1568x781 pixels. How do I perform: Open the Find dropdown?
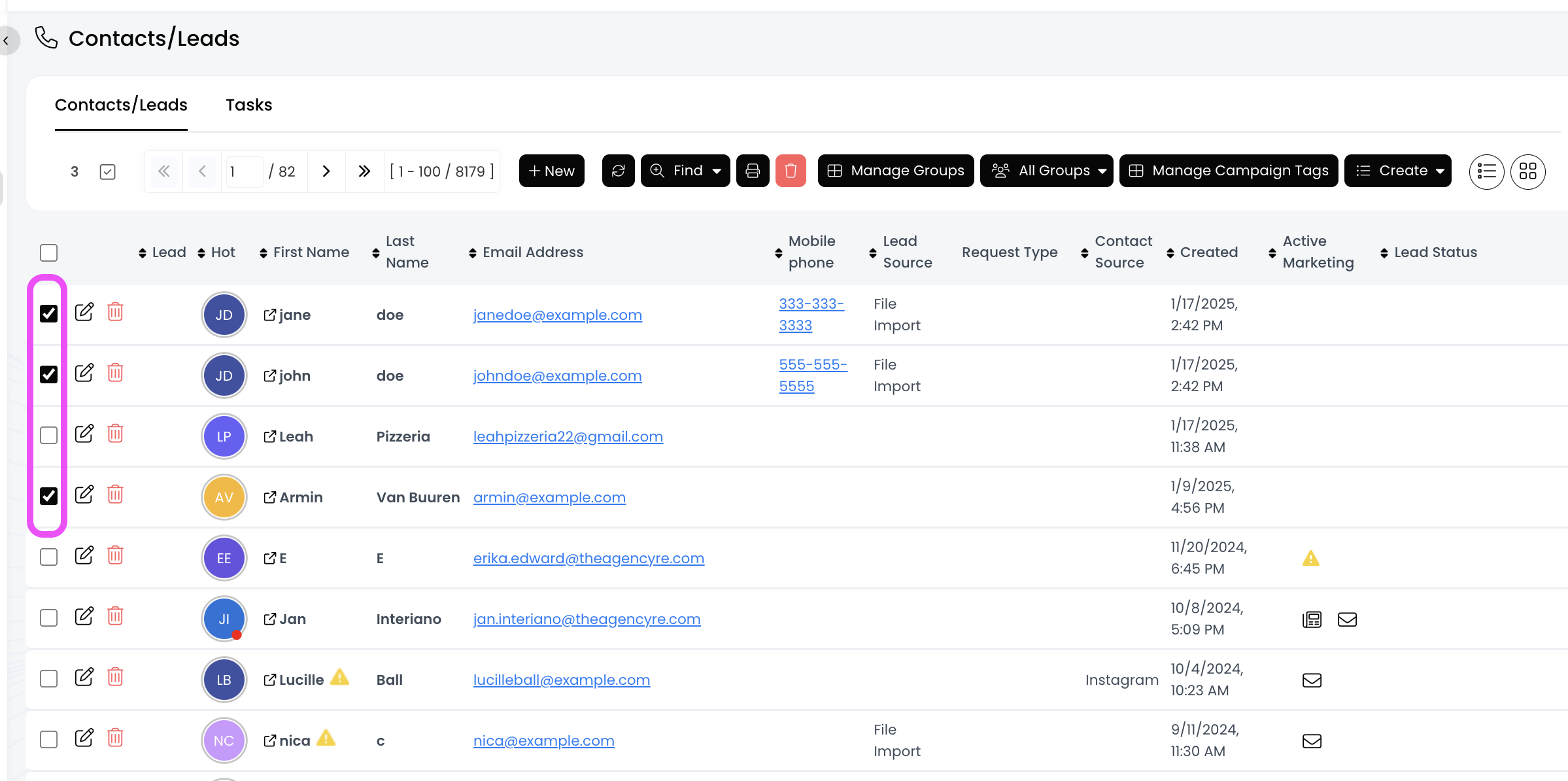pos(685,171)
